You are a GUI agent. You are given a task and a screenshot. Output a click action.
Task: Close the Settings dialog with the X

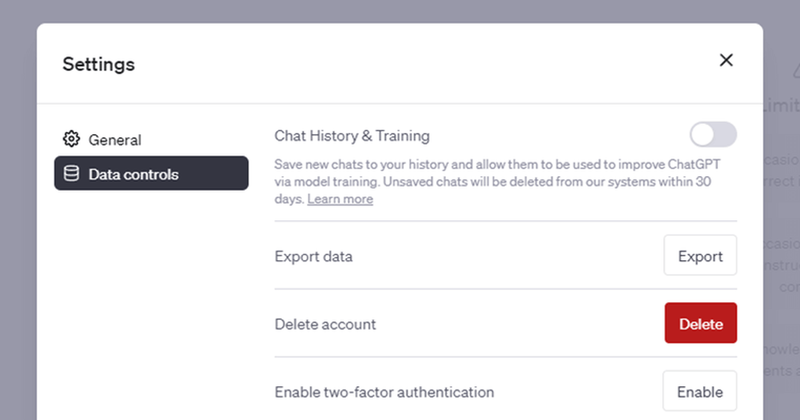coord(726,60)
